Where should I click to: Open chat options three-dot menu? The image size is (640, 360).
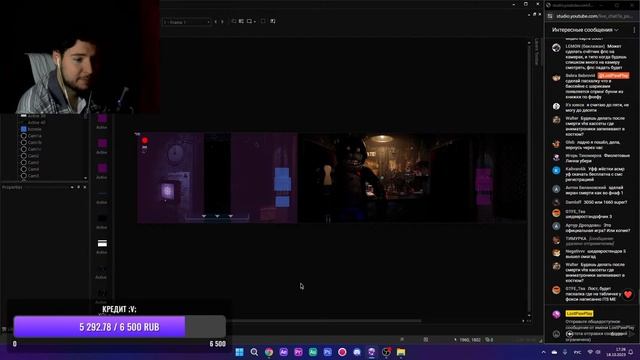click(x=634, y=30)
